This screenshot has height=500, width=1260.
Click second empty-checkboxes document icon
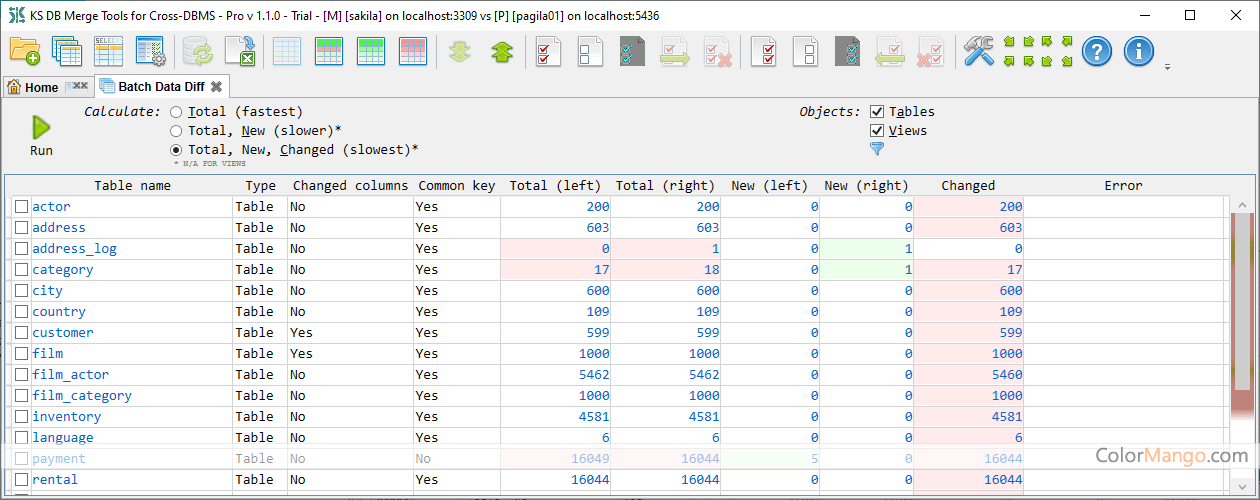[807, 51]
